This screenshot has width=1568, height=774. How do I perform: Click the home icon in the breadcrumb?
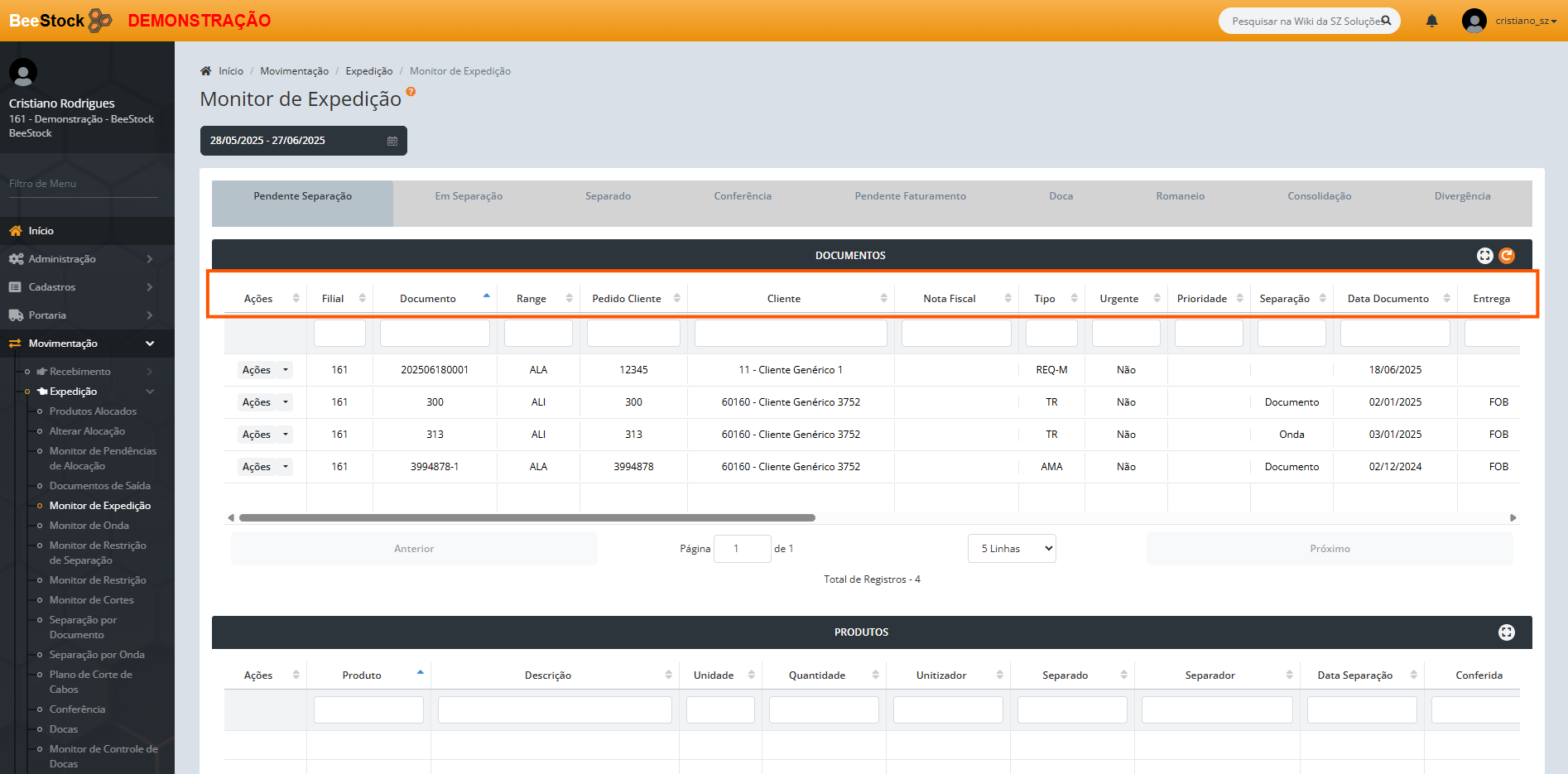pos(206,71)
